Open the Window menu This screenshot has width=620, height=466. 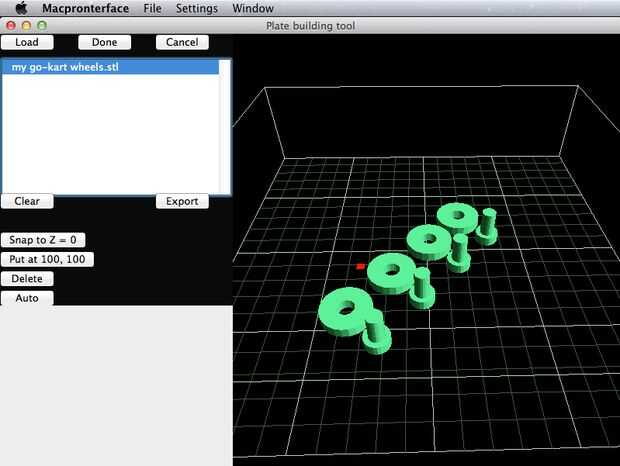(253, 8)
